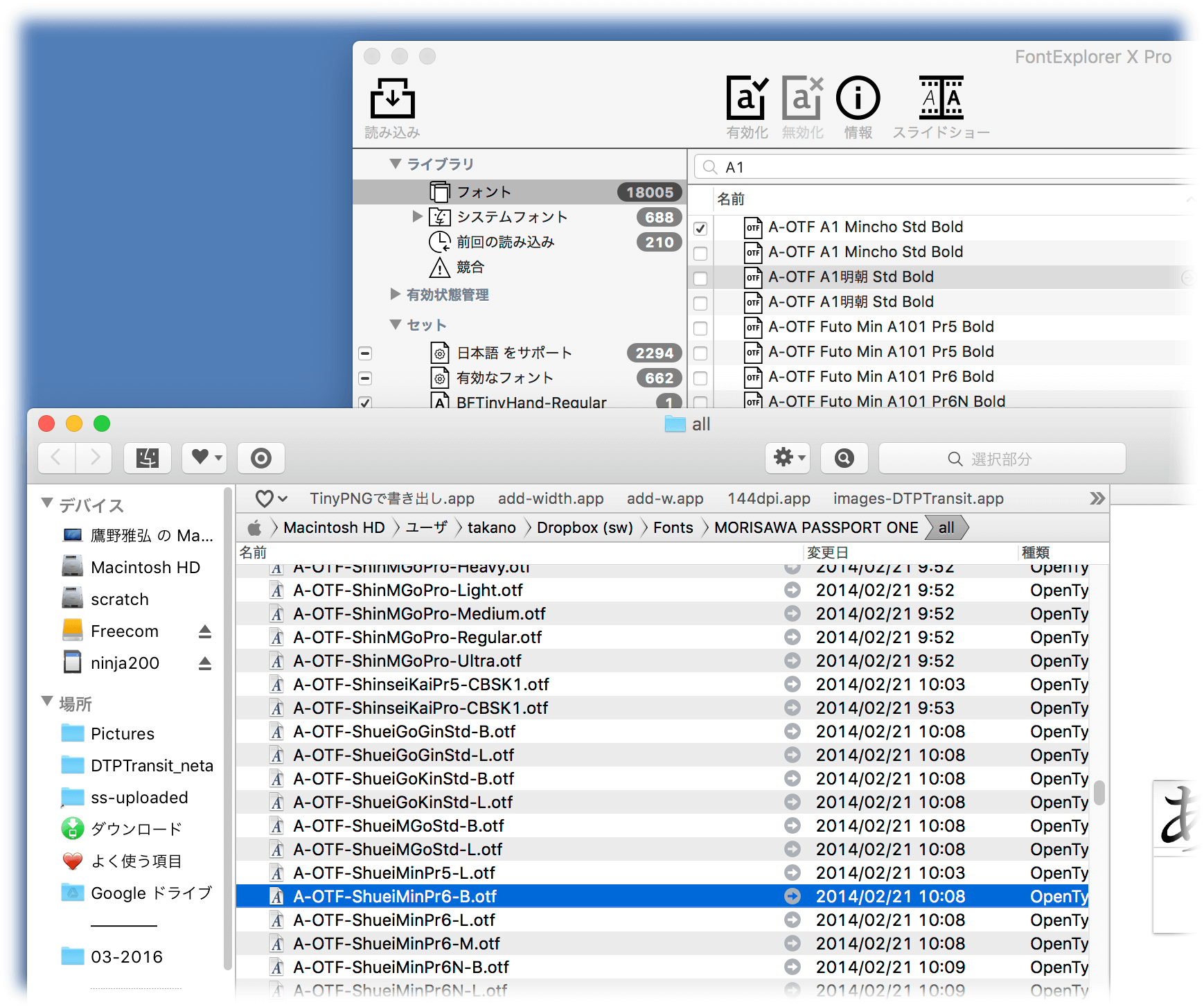Launch add-width.app from favorites bar

[551, 498]
